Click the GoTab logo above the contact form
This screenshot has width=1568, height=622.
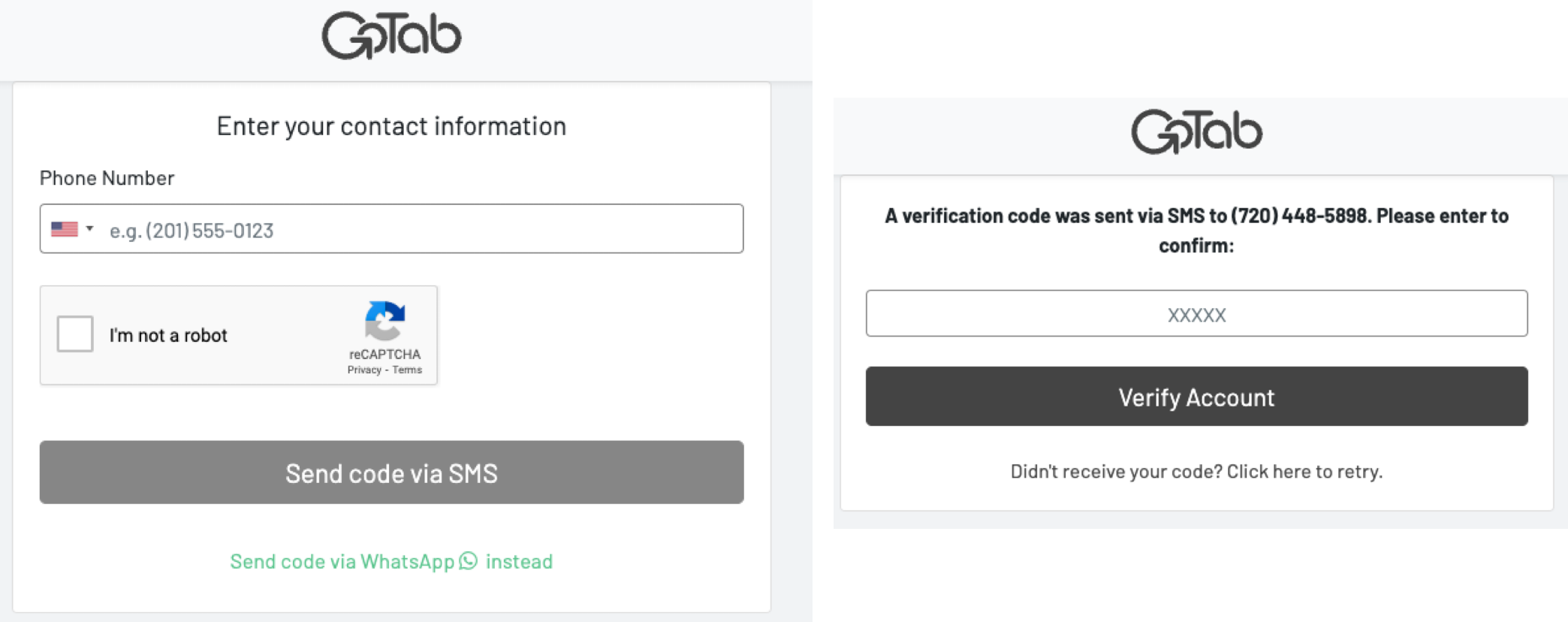click(x=391, y=35)
